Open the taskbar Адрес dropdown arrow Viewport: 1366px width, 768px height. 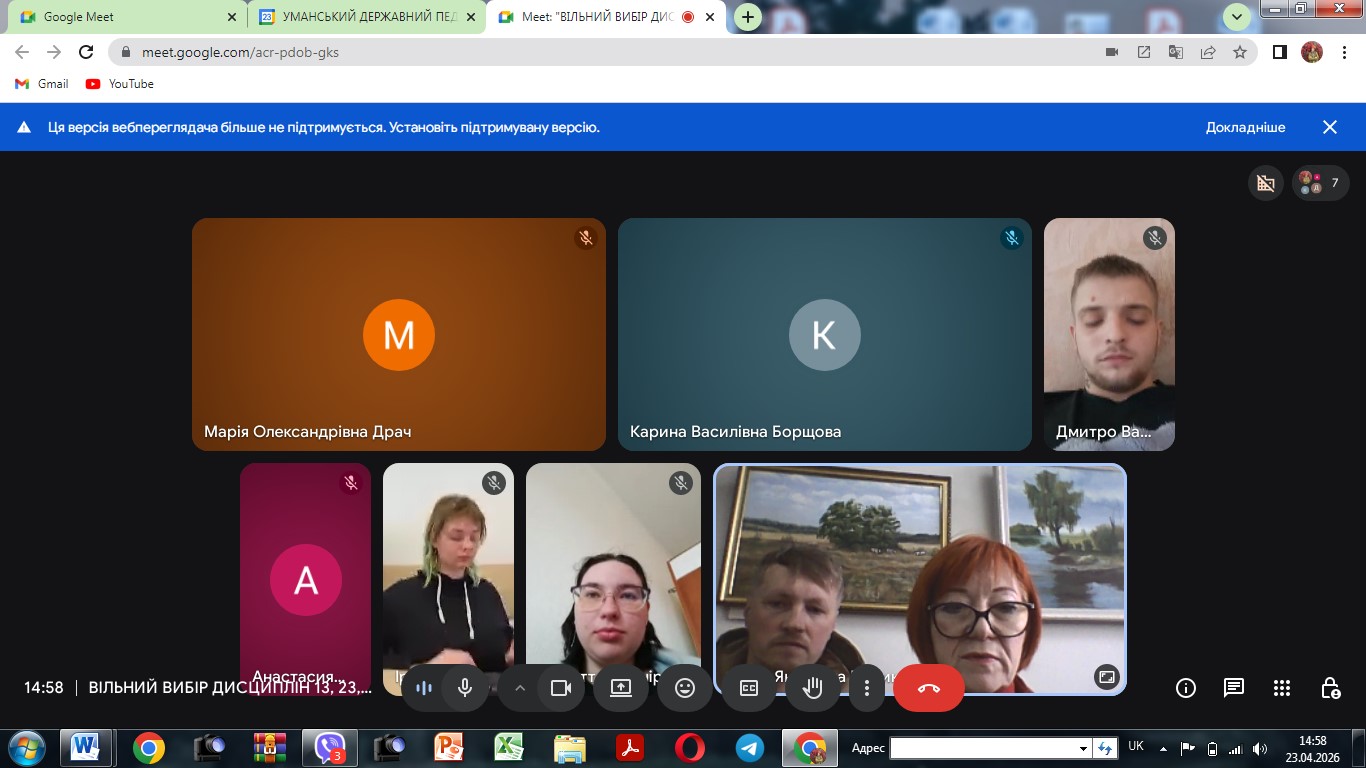1083,748
